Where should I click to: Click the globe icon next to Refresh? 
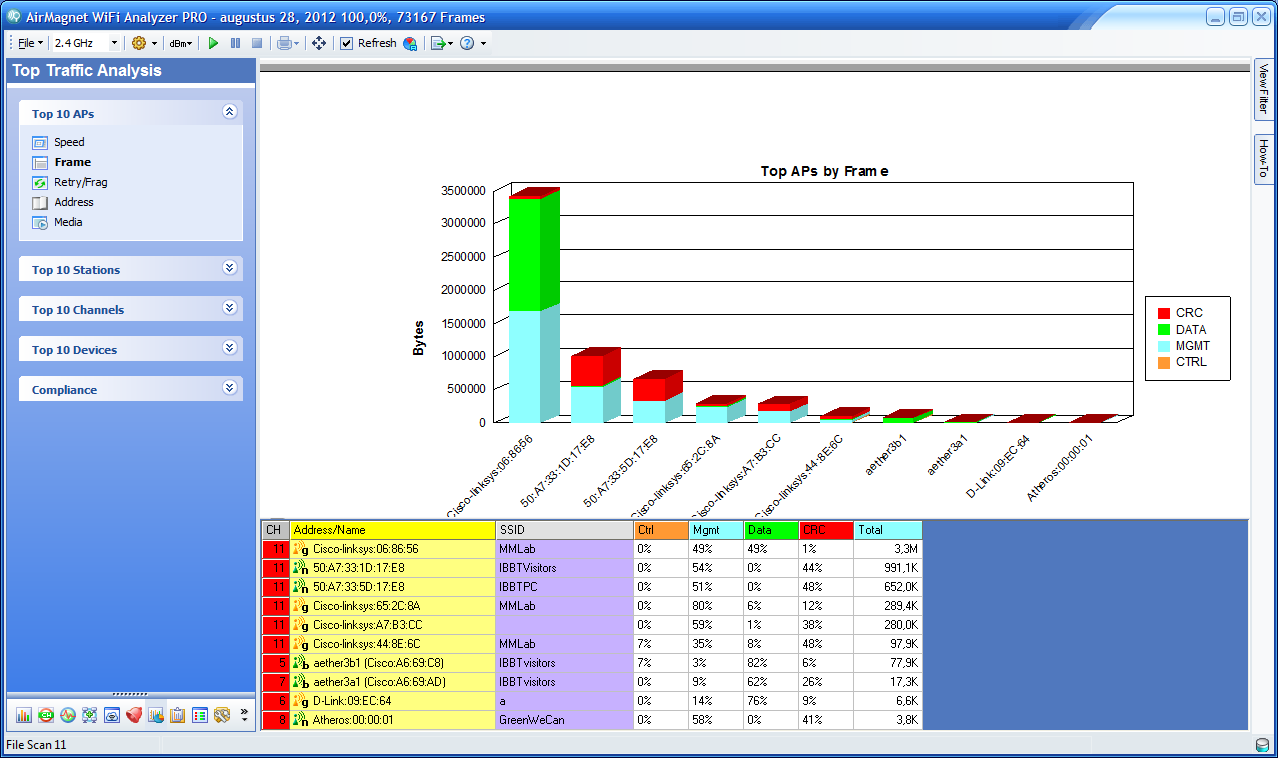click(x=410, y=43)
